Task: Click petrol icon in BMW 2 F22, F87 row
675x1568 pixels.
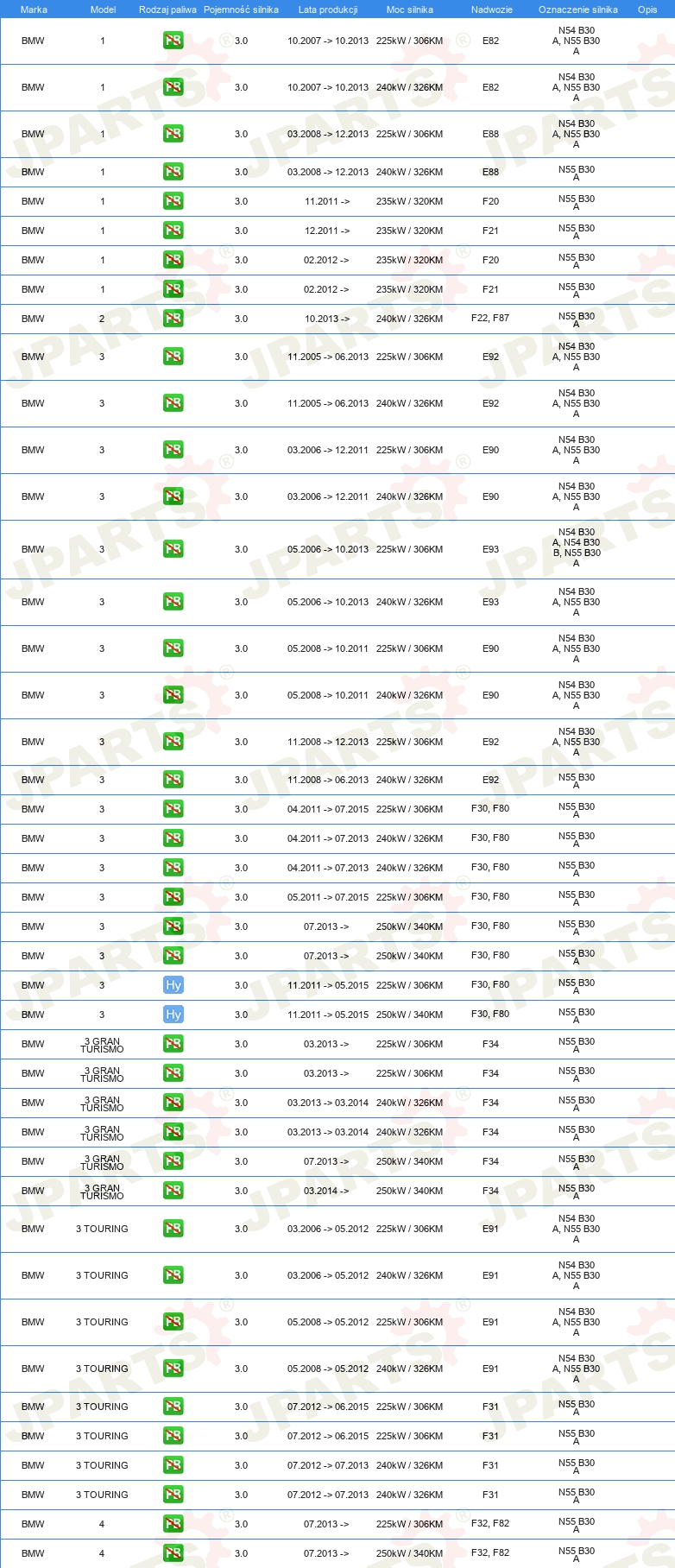Action: pyautogui.click(x=173, y=319)
